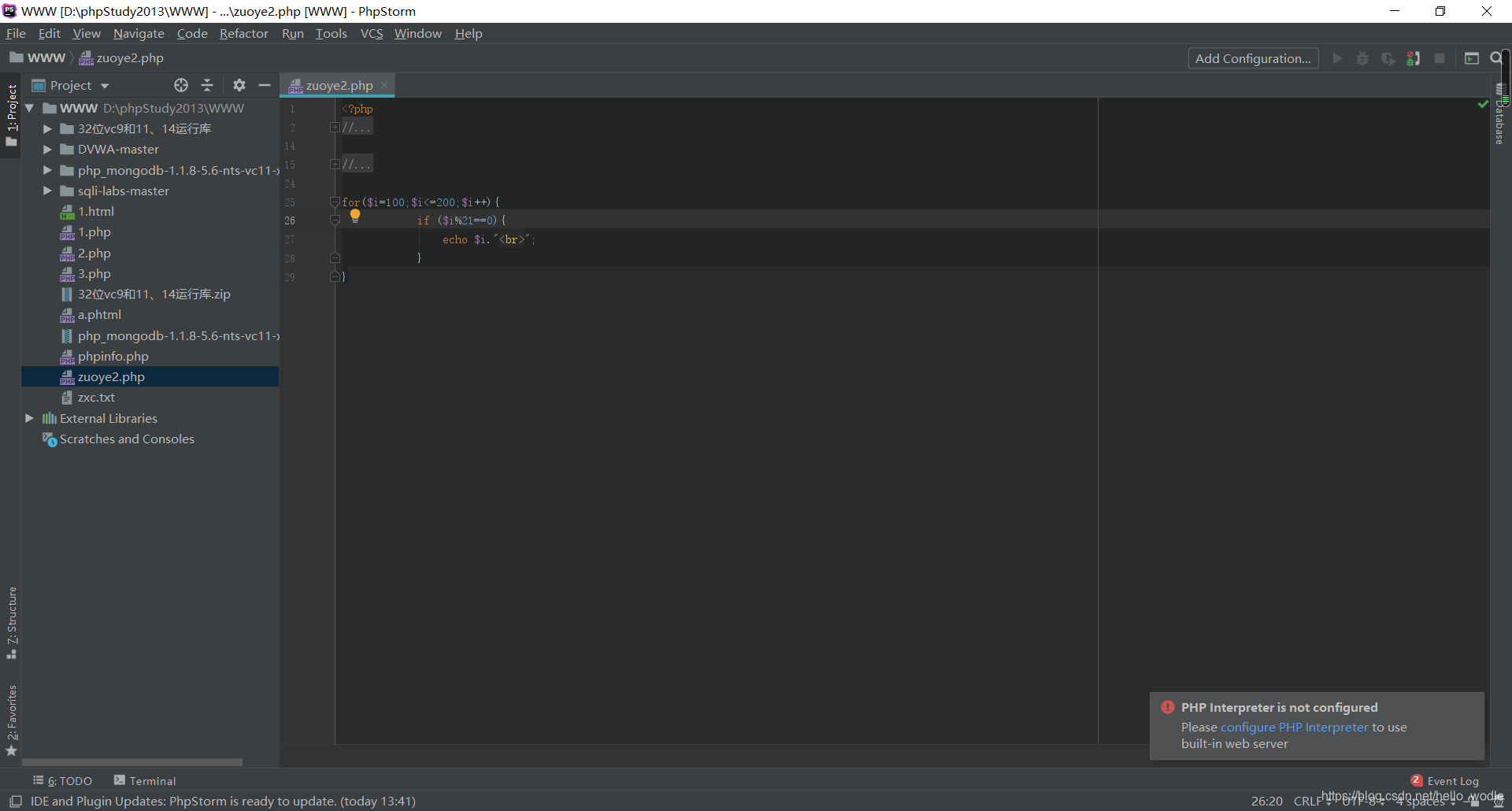Screen dimensions: 1512x811
Task: Toggle the 6: TODO tool window
Action: click(62, 781)
